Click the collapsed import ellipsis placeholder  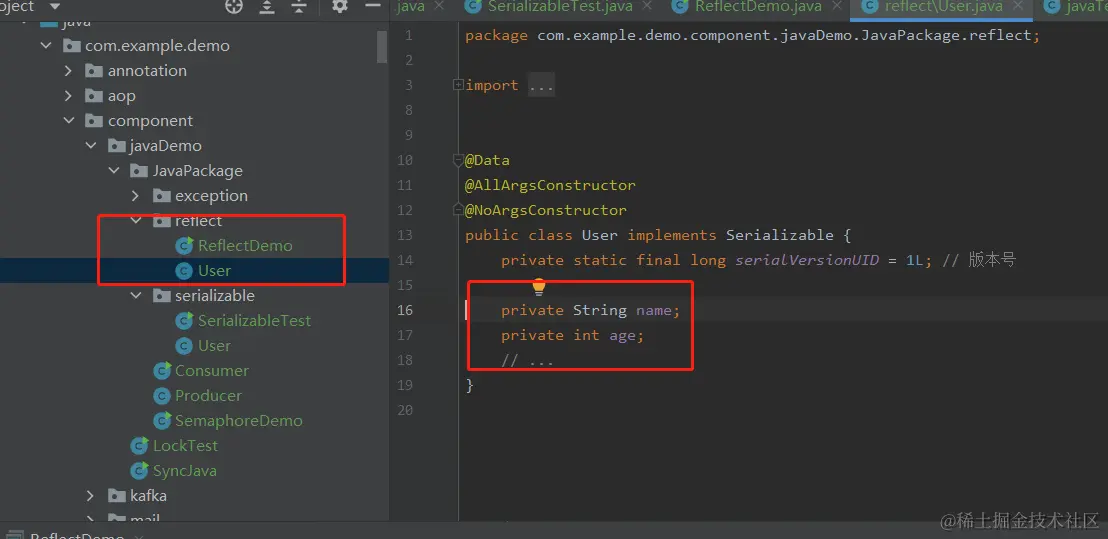pyautogui.click(x=541, y=85)
